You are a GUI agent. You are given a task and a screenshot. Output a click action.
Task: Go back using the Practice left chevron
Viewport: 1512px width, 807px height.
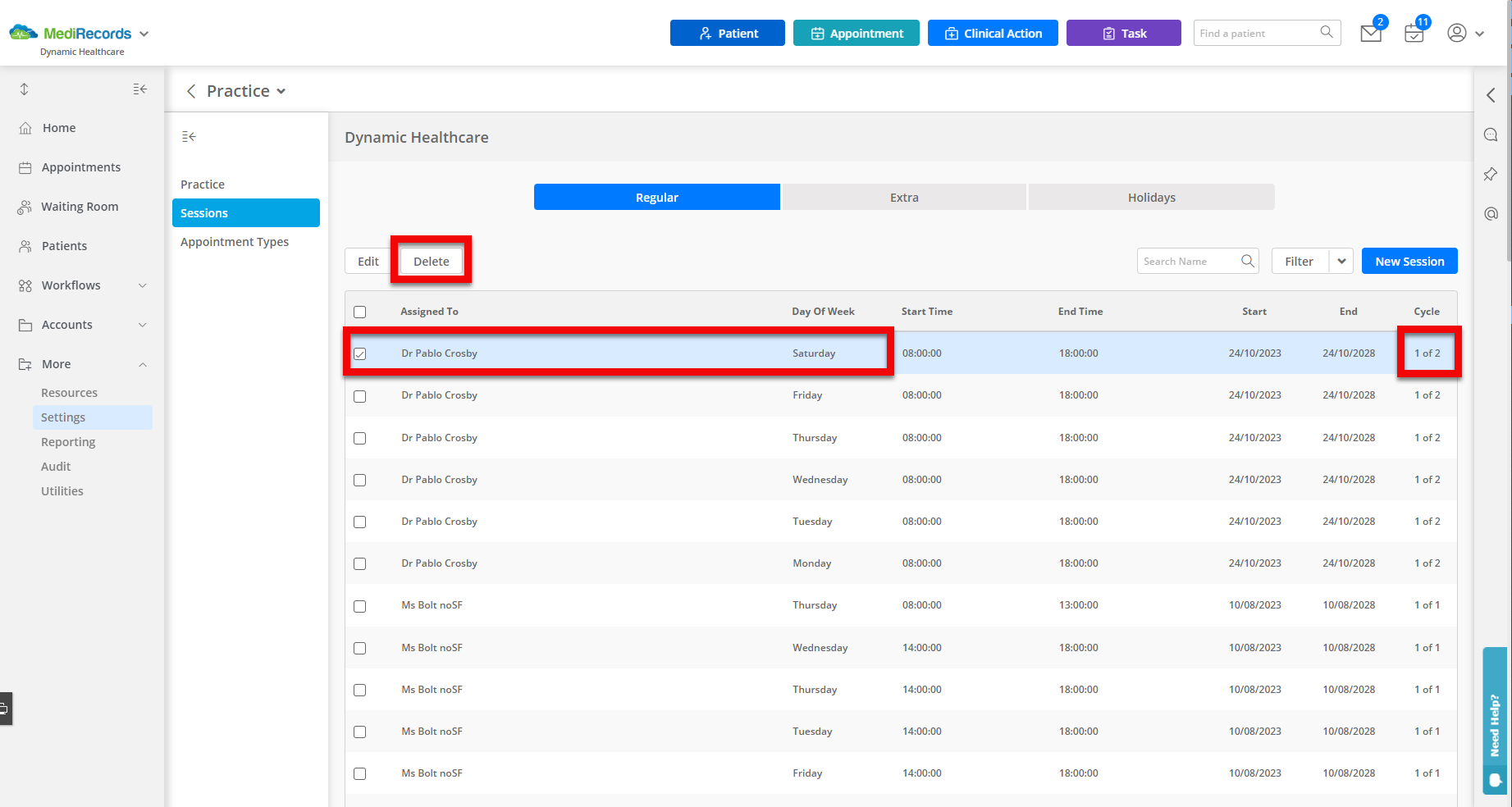(x=191, y=91)
